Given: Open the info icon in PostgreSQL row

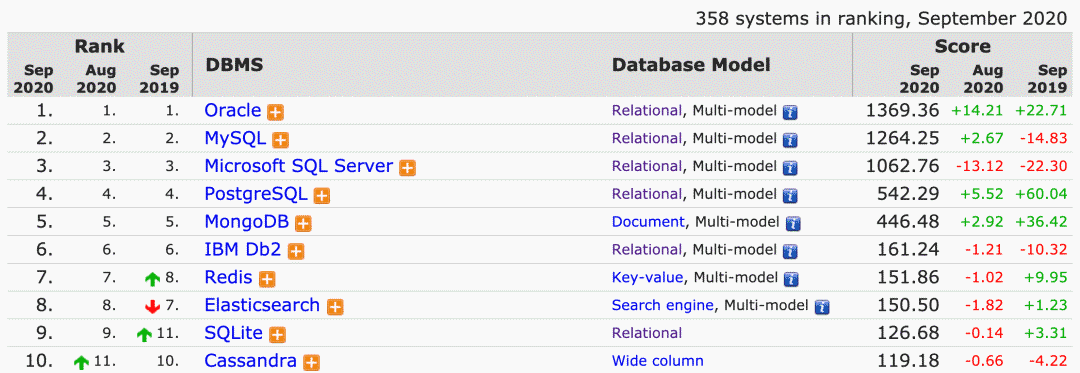Looking at the screenshot, I should click(790, 196).
